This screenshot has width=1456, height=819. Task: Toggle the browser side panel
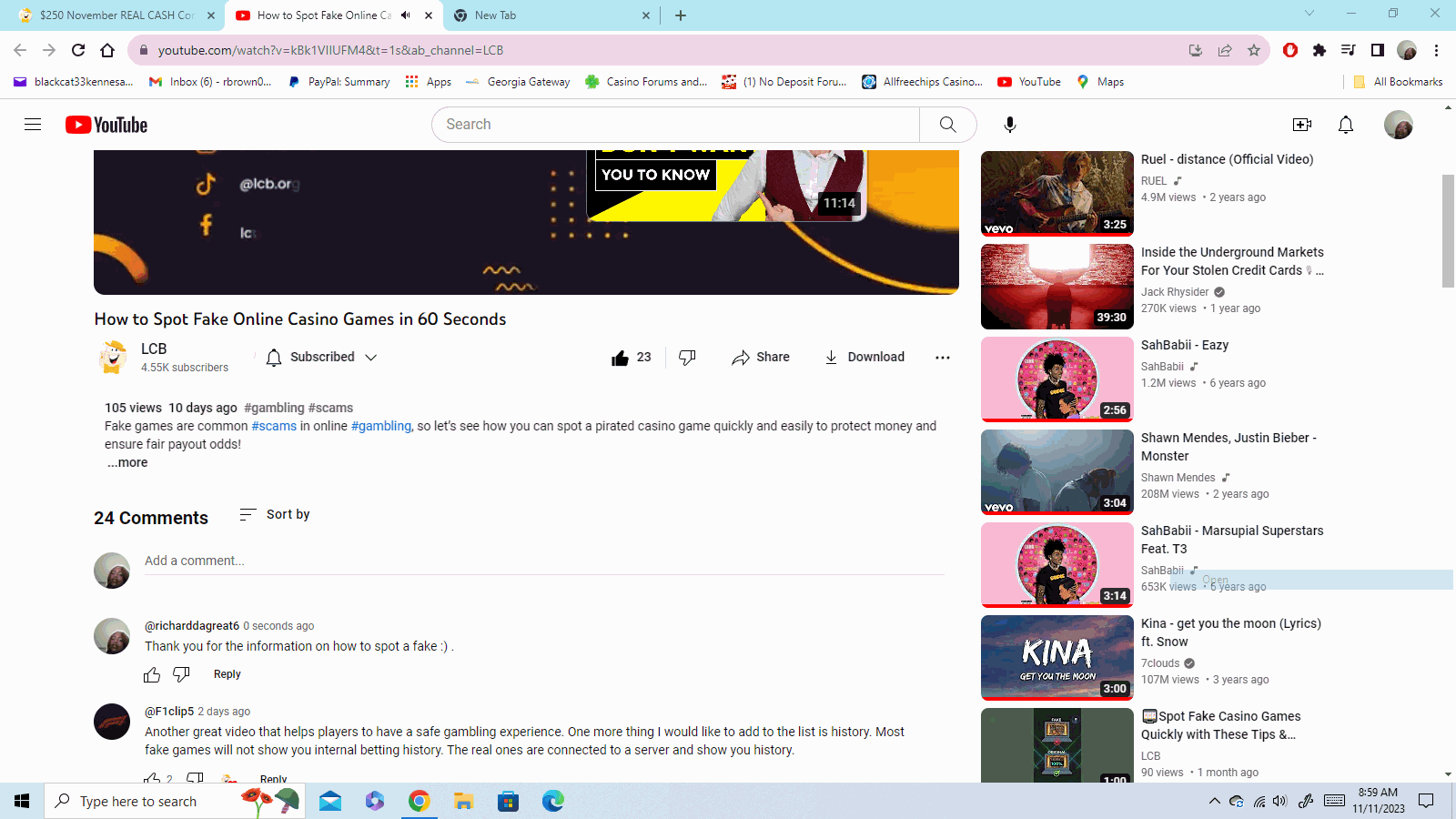(x=1378, y=50)
